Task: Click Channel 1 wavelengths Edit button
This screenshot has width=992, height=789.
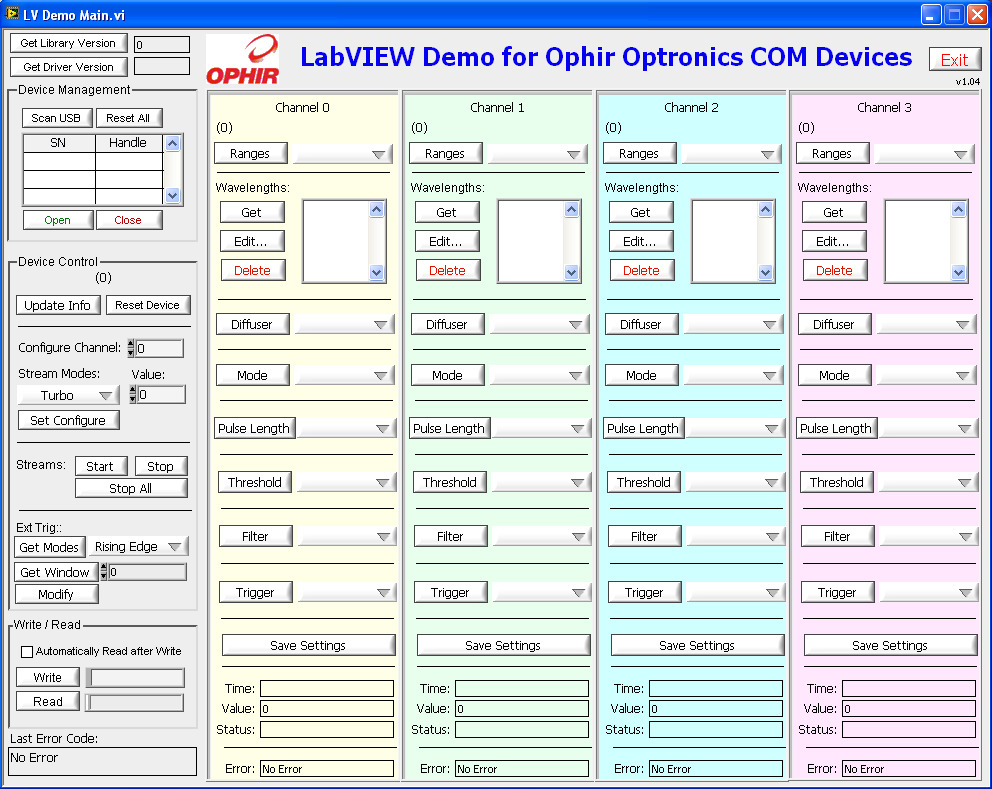Action: pos(447,241)
